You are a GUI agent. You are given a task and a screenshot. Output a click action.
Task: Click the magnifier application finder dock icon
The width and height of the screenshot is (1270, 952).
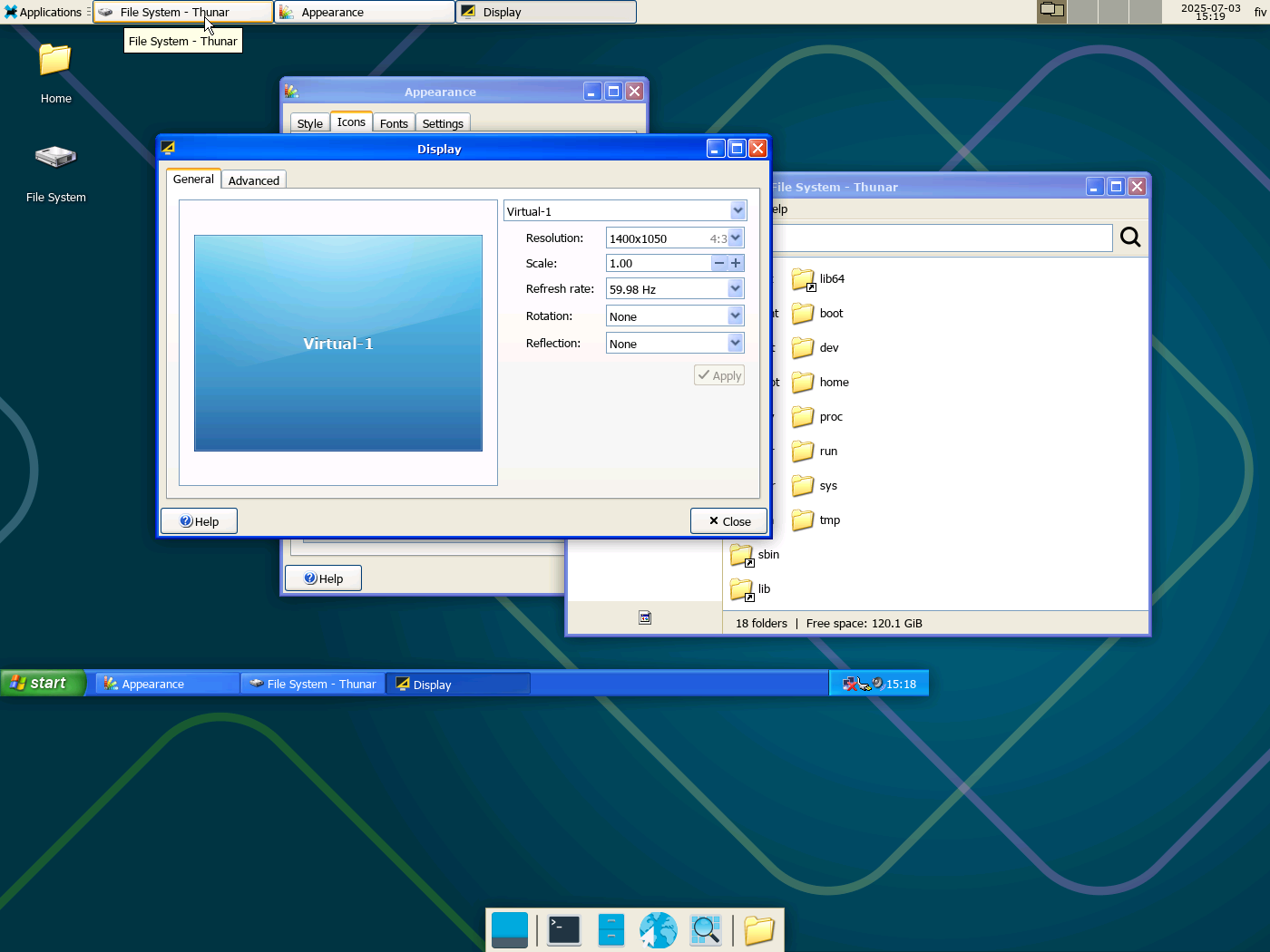click(x=705, y=930)
